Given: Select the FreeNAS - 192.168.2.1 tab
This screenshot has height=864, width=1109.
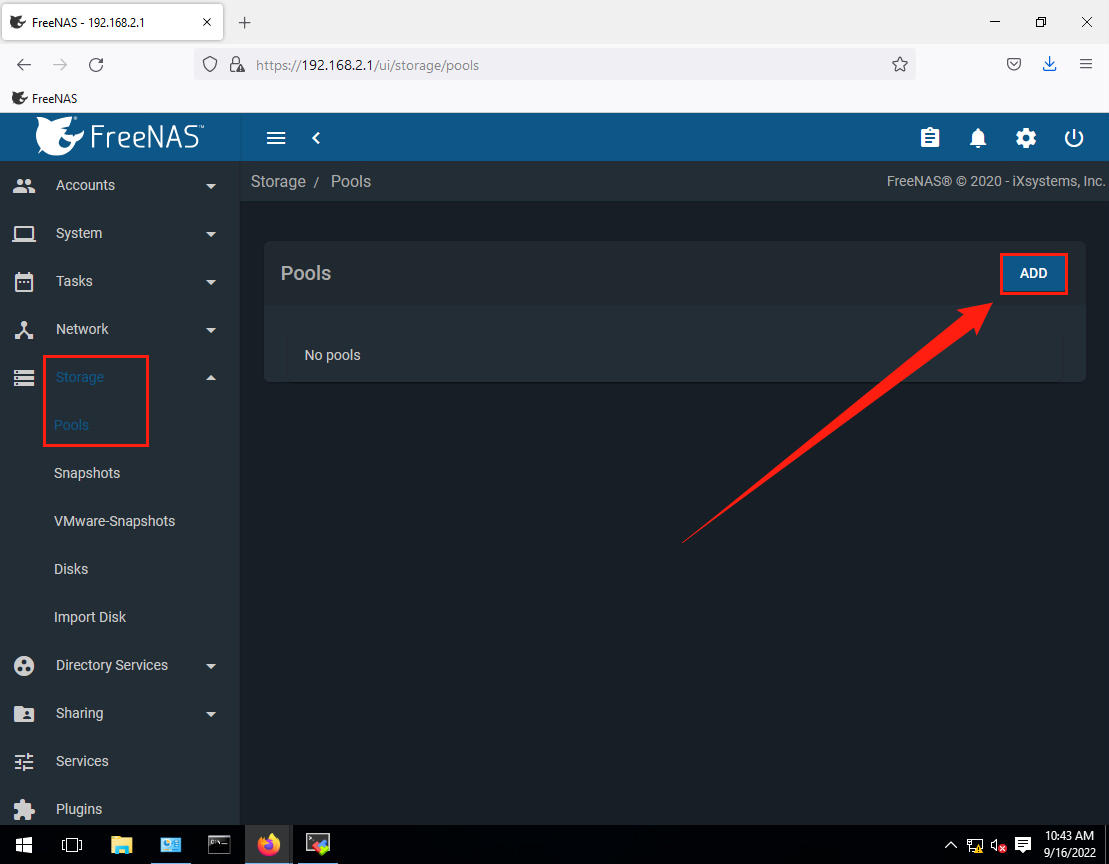Looking at the screenshot, I should [x=113, y=23].
